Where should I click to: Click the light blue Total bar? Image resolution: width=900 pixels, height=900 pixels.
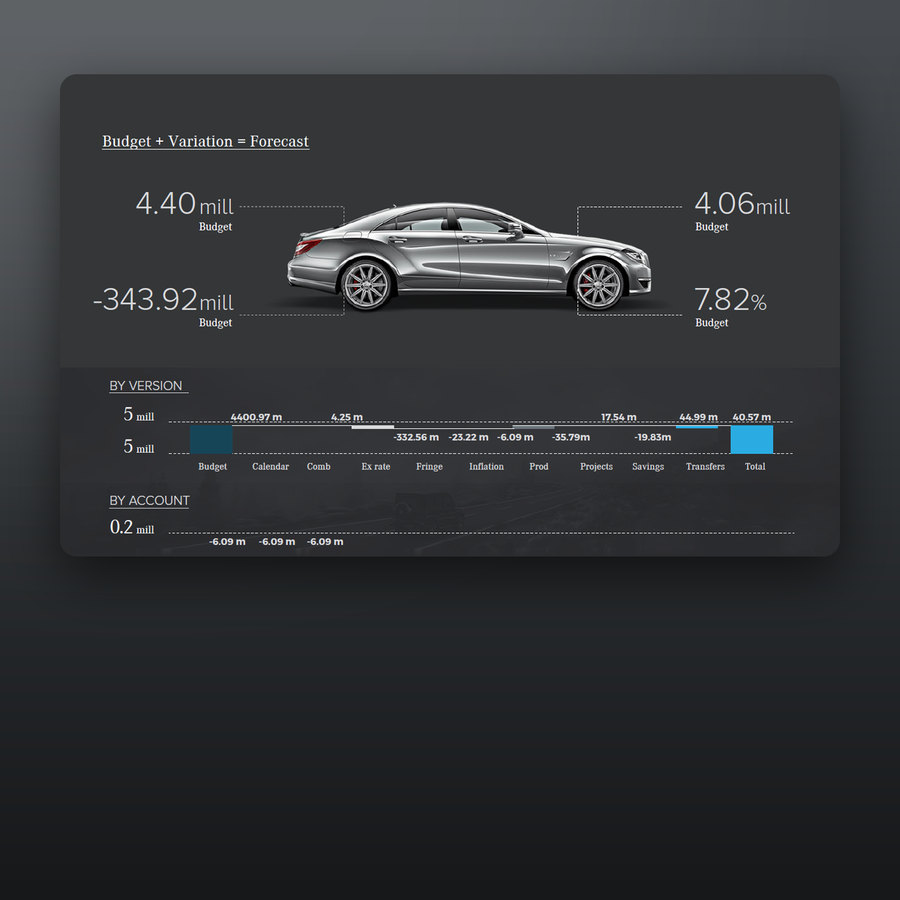pyautogui.click(x=752, y=440)
